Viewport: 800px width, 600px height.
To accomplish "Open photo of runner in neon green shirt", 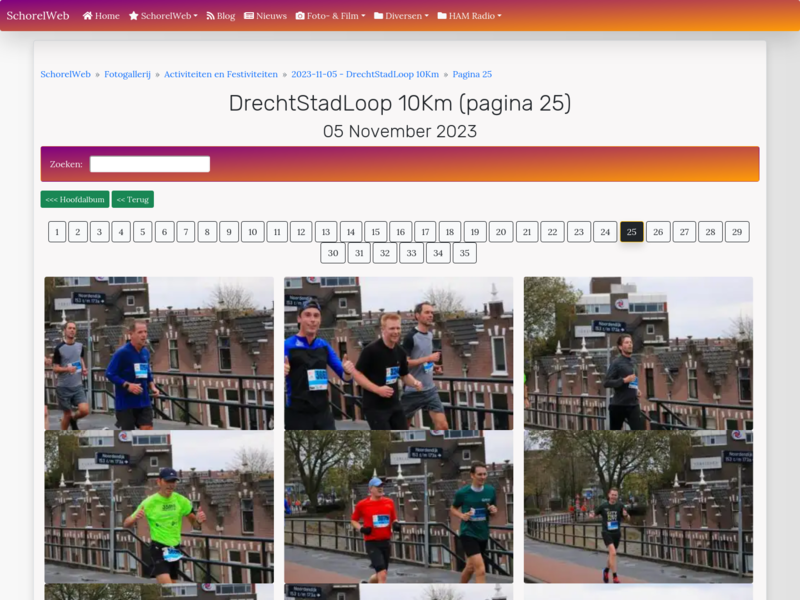I will (159, 507).
